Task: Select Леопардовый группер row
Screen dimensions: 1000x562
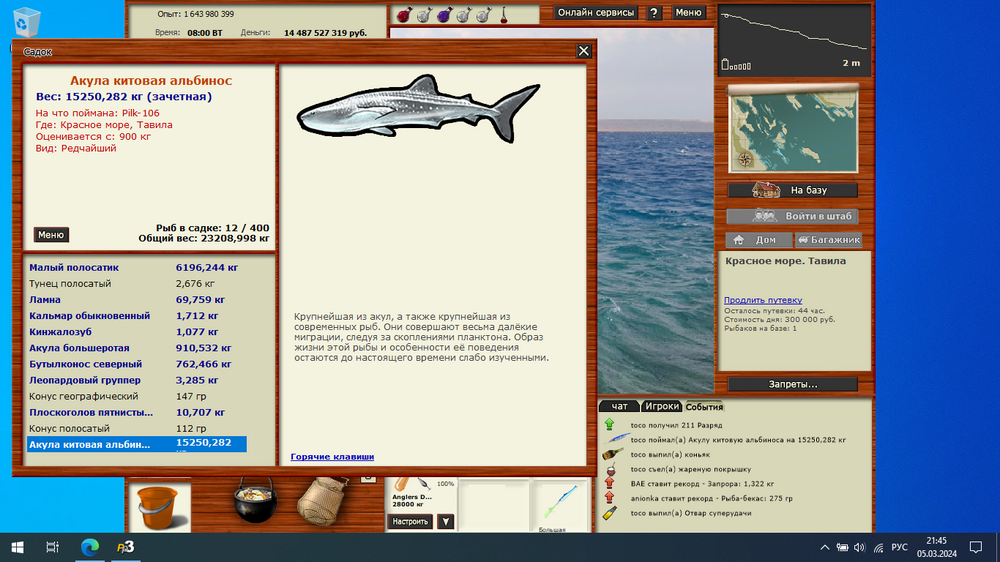Action: coord(136,380)
